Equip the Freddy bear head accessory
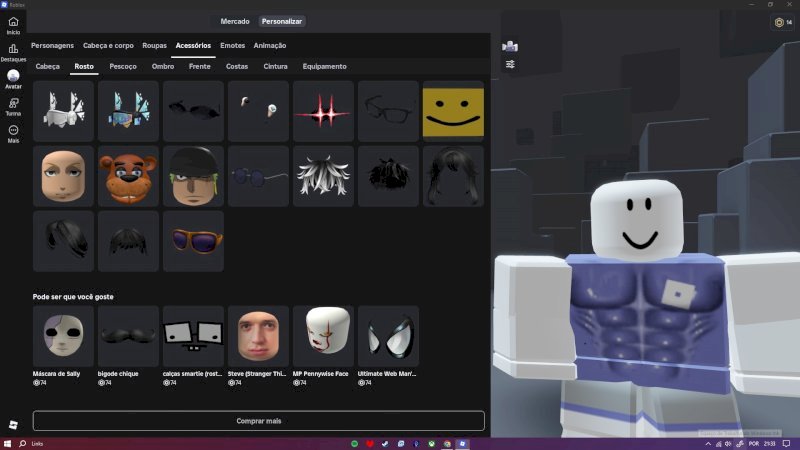800x450 pixels. [128, 176]
